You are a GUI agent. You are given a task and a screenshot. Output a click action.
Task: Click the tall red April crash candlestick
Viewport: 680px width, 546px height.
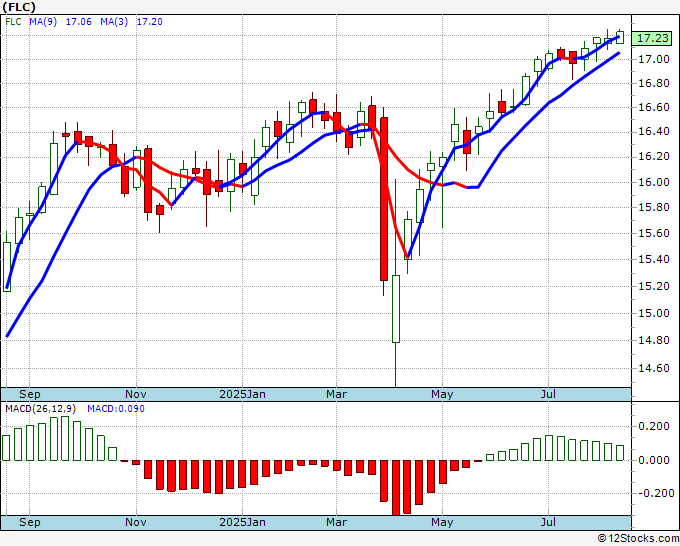384,199
